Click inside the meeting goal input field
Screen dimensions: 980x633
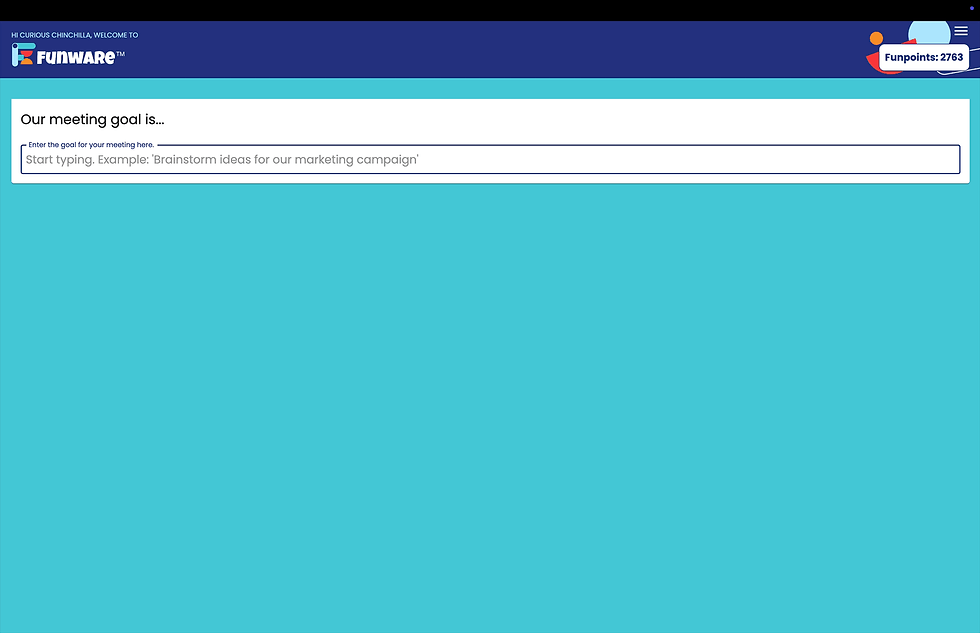pyautogui.click(x=490, y=159)
